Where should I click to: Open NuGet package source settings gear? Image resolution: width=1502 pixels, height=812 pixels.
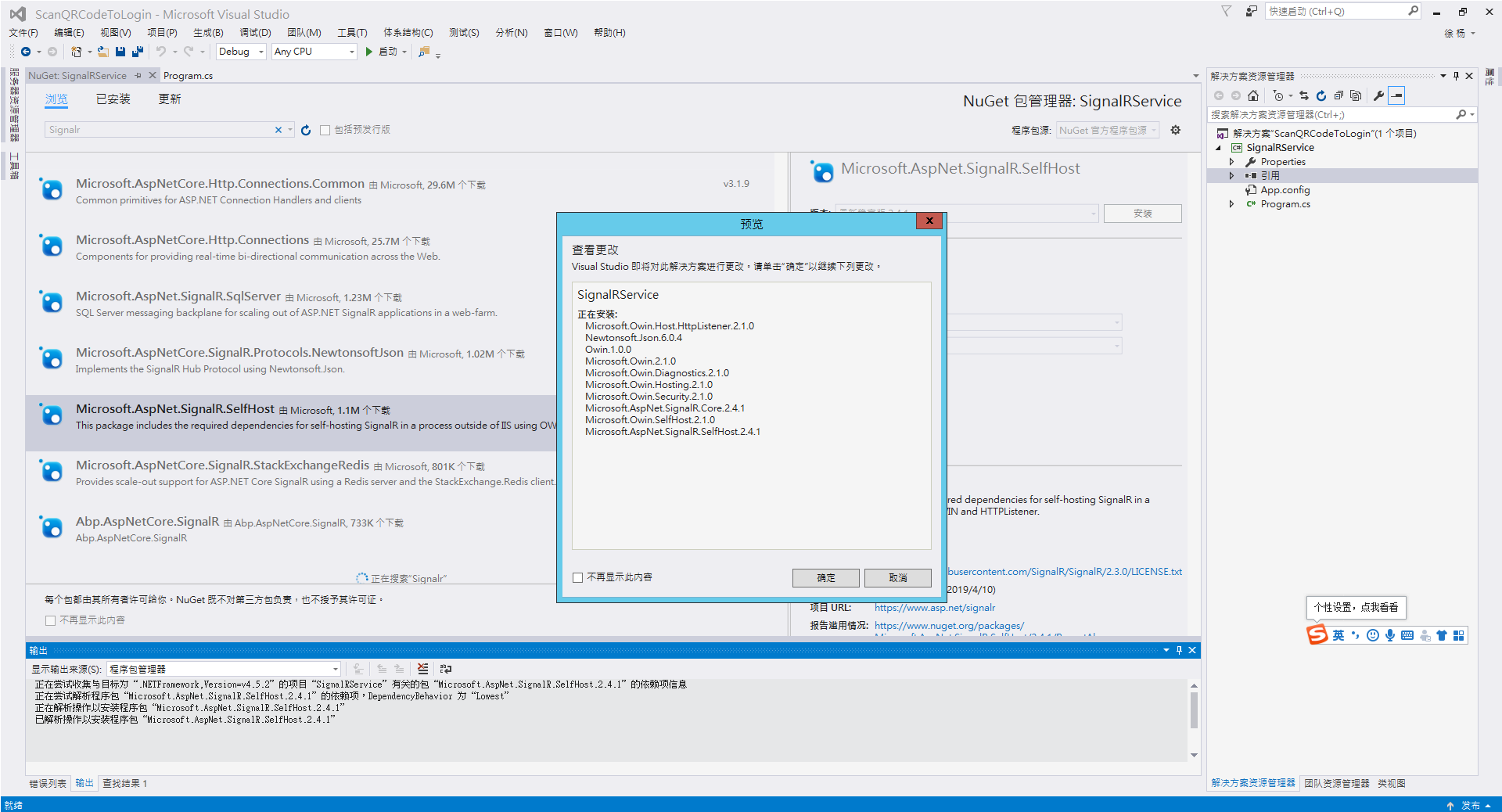pyautogui.click(x=1176, y=130)
